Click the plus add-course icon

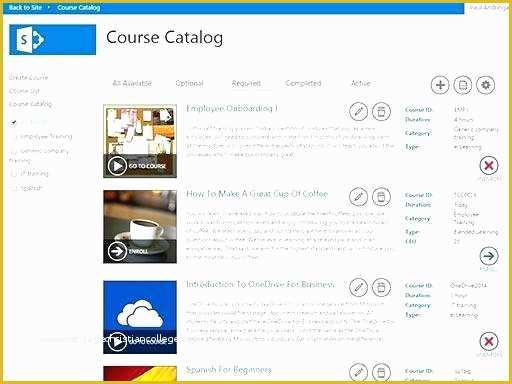(x=440, y=85)
